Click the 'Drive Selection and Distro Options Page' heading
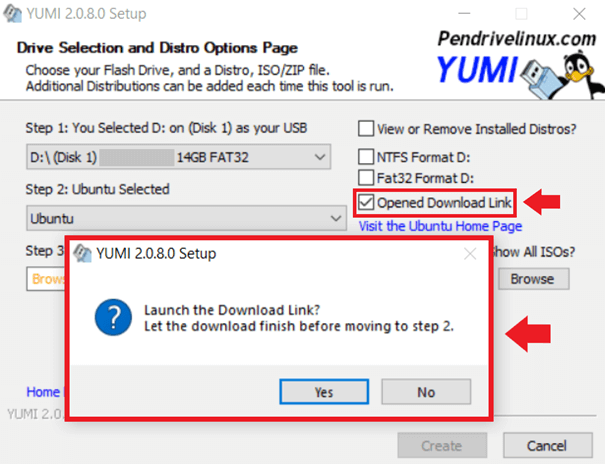 [157, 48]
